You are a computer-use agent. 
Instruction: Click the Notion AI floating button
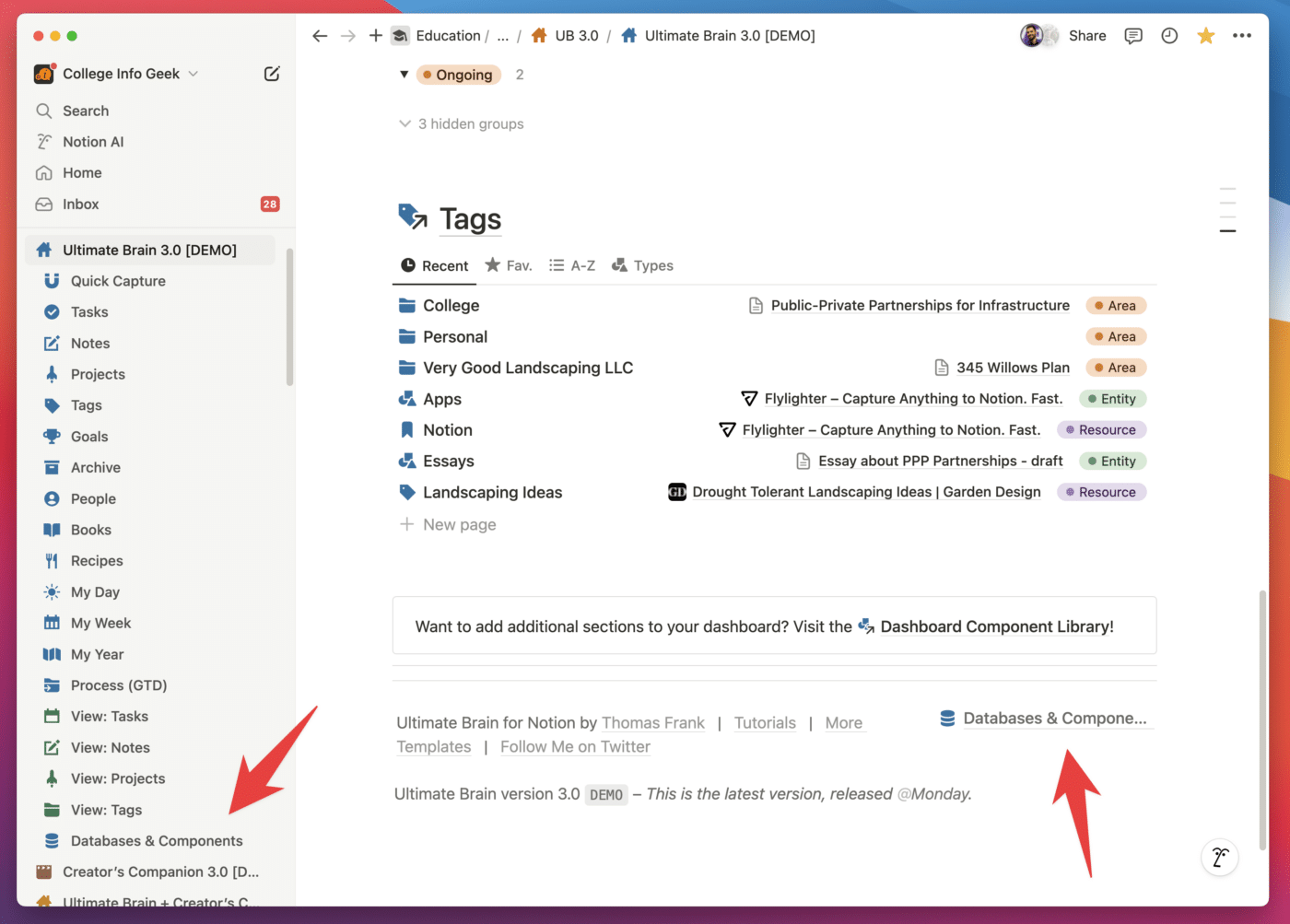click(1220, 858)
